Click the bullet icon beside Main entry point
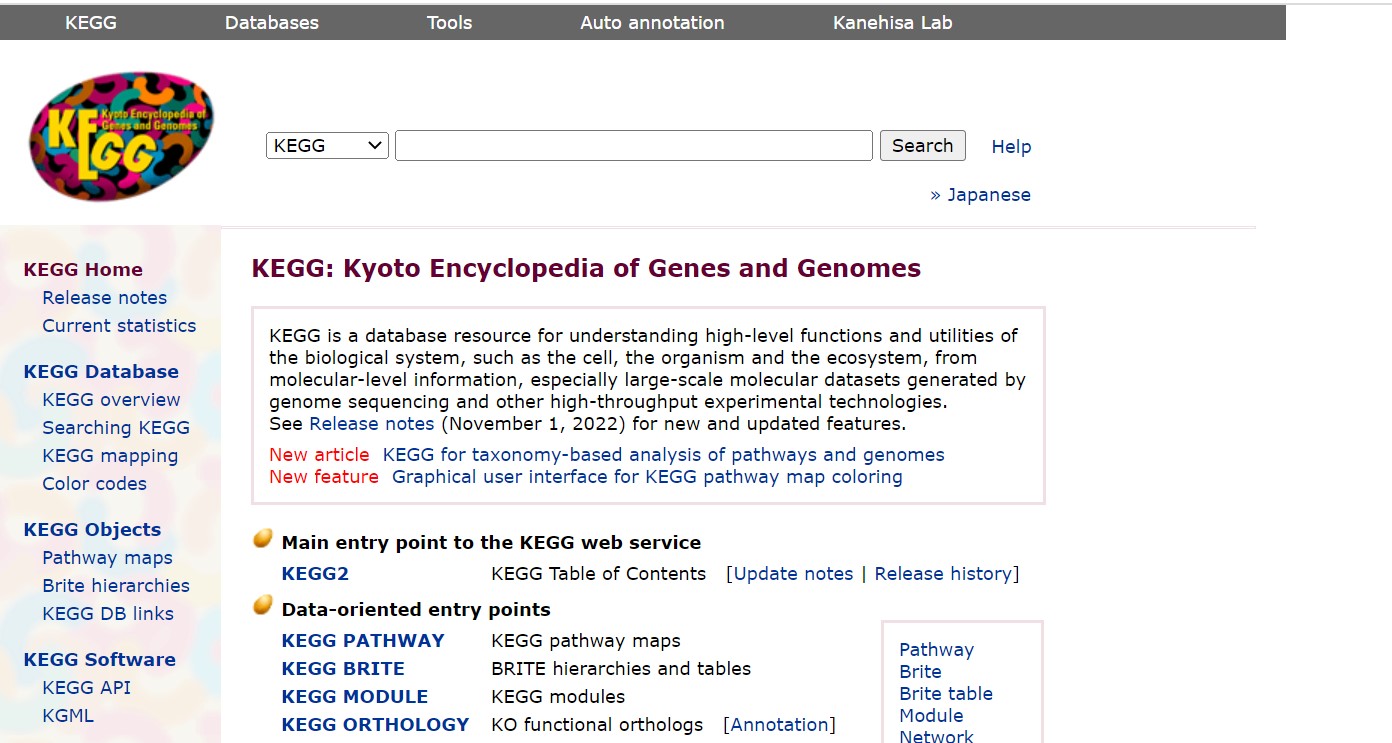 tap(263, 540)
